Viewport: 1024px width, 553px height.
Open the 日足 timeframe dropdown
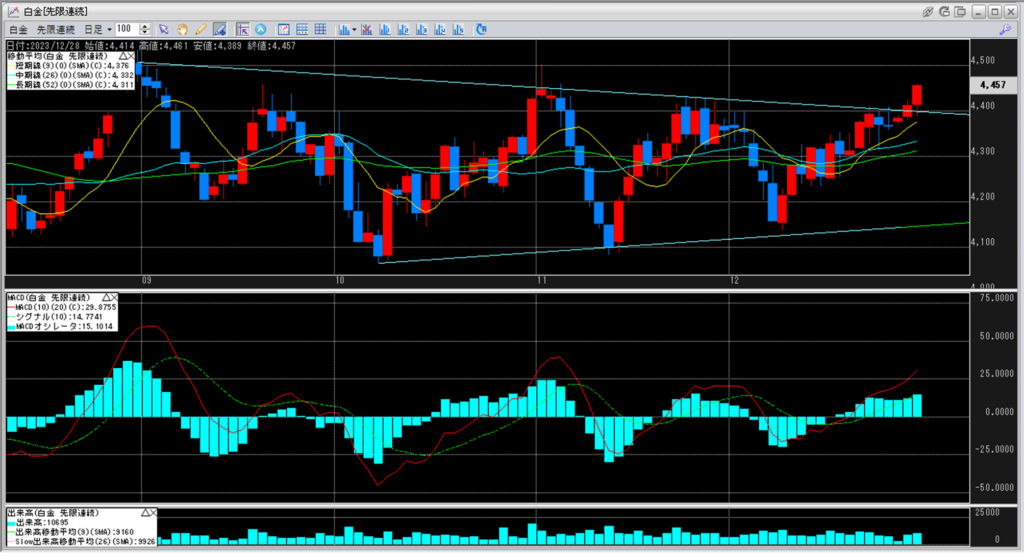tap(98, 29)
